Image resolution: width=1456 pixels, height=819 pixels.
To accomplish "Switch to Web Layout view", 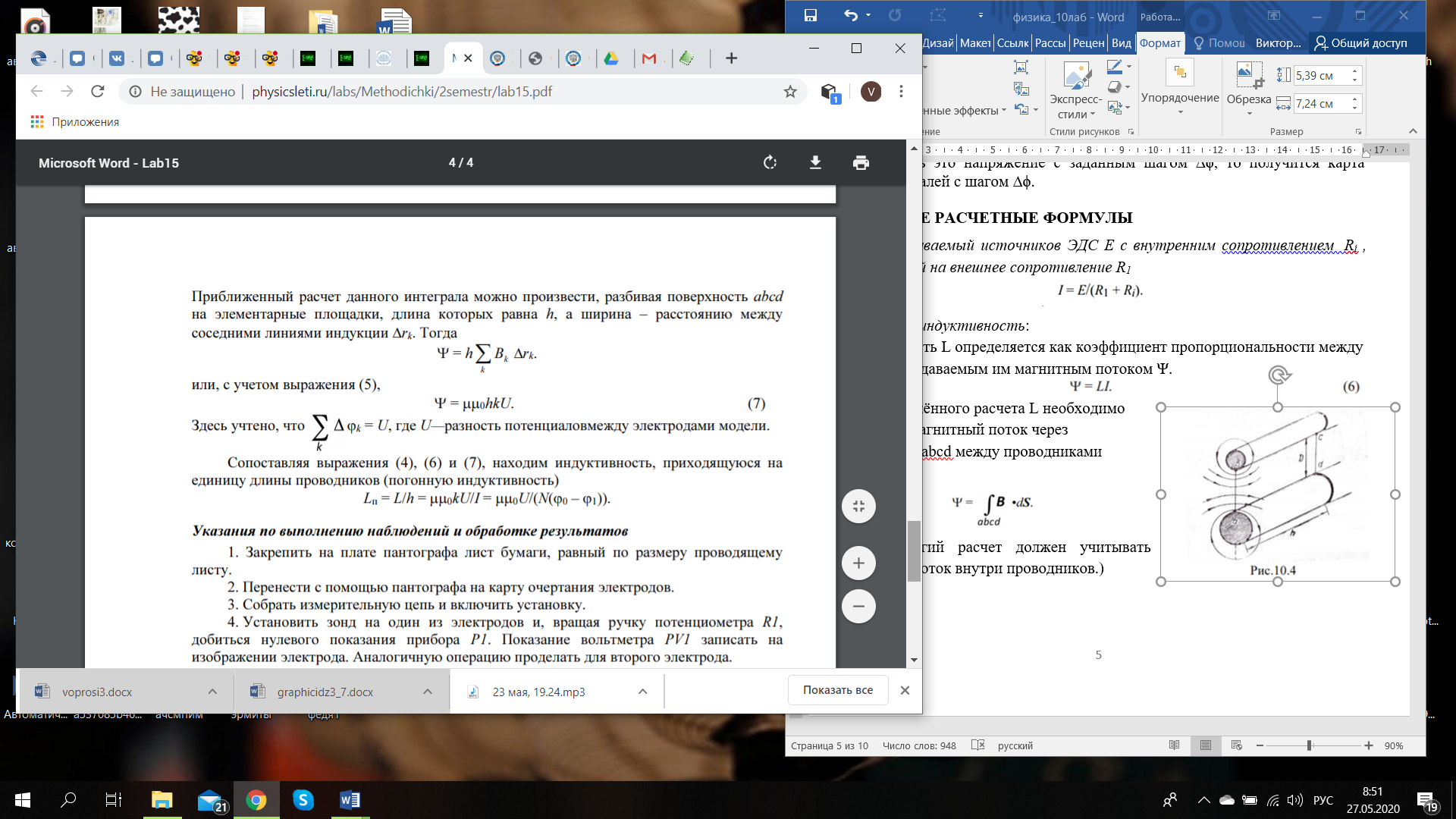I will tap(1237, 745).
